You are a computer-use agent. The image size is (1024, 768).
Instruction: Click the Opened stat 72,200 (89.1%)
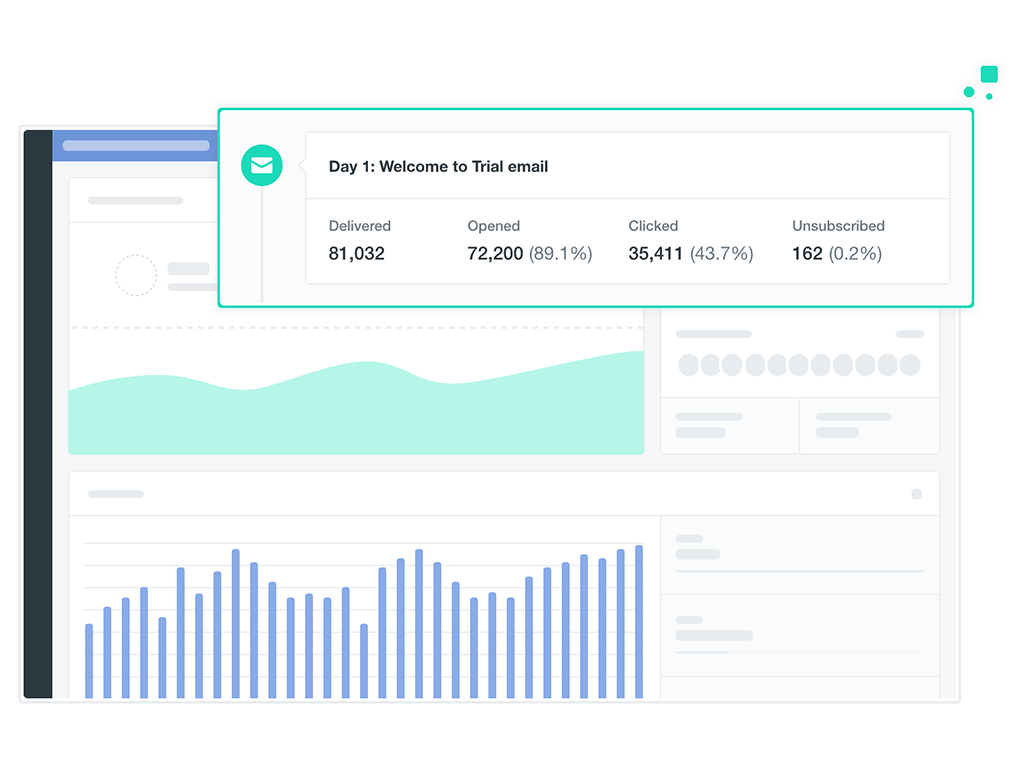(x=529, y=254)
